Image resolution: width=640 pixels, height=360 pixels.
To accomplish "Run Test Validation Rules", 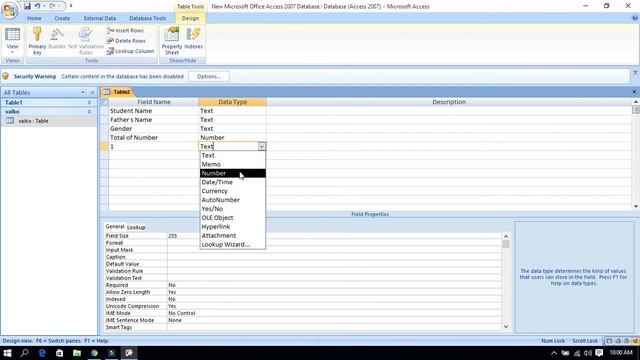I will (x=85, y=41).
